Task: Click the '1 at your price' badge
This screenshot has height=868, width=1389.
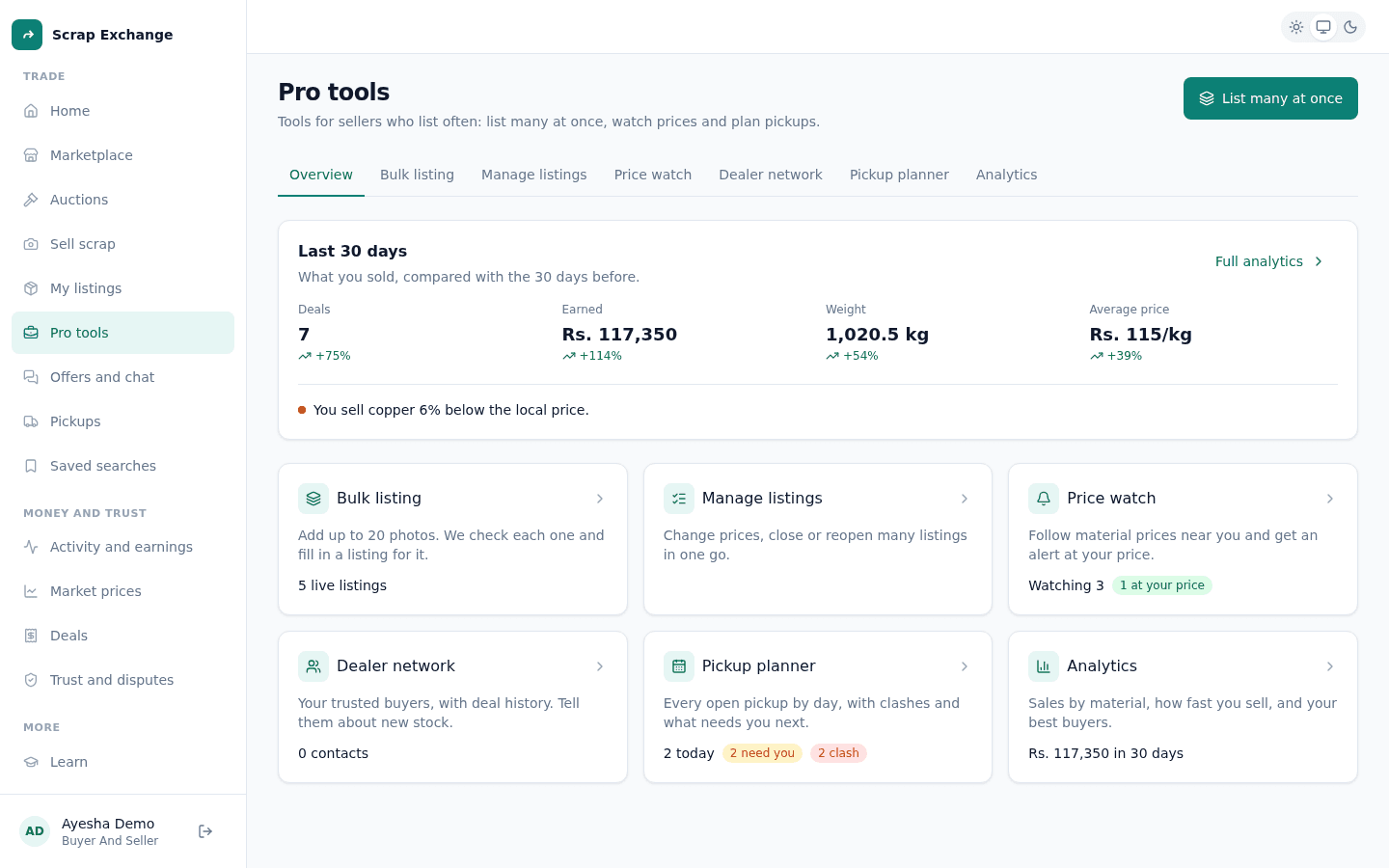Action: [1162, 585]
